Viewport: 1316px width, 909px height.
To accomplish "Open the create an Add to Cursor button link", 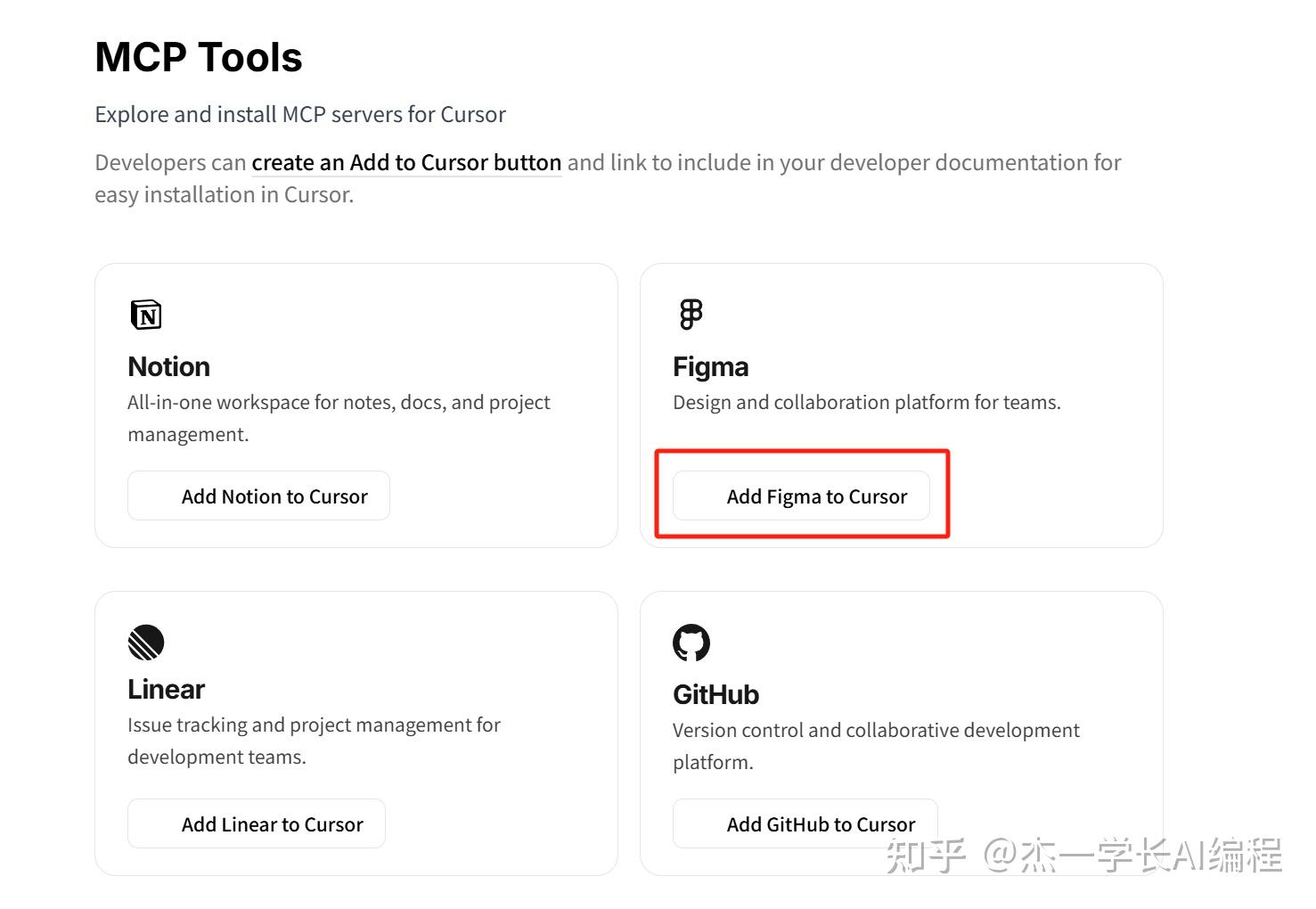I will pos(406,163).
